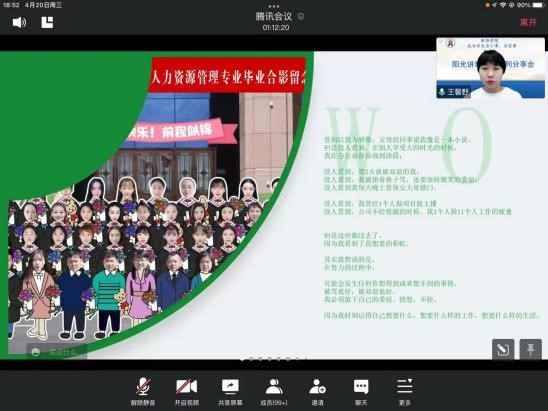
Task: Open the three-dot multitasking menu at top
Action: pos(274,6)
